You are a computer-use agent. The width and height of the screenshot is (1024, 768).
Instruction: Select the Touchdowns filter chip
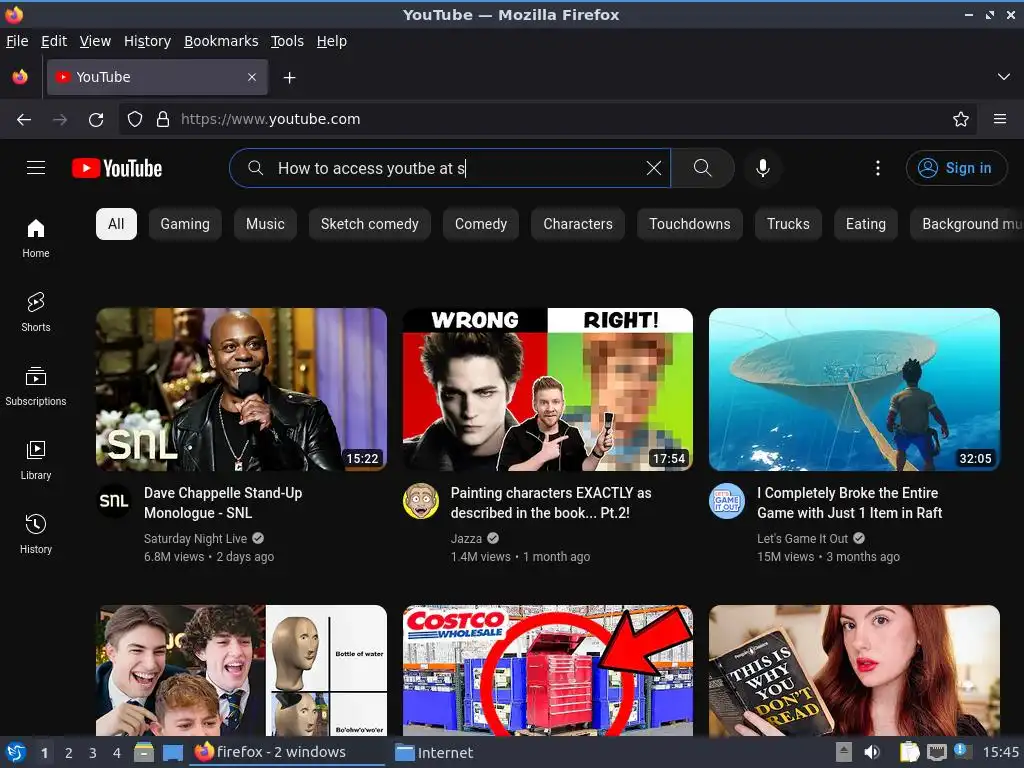[x=690, y=224]
